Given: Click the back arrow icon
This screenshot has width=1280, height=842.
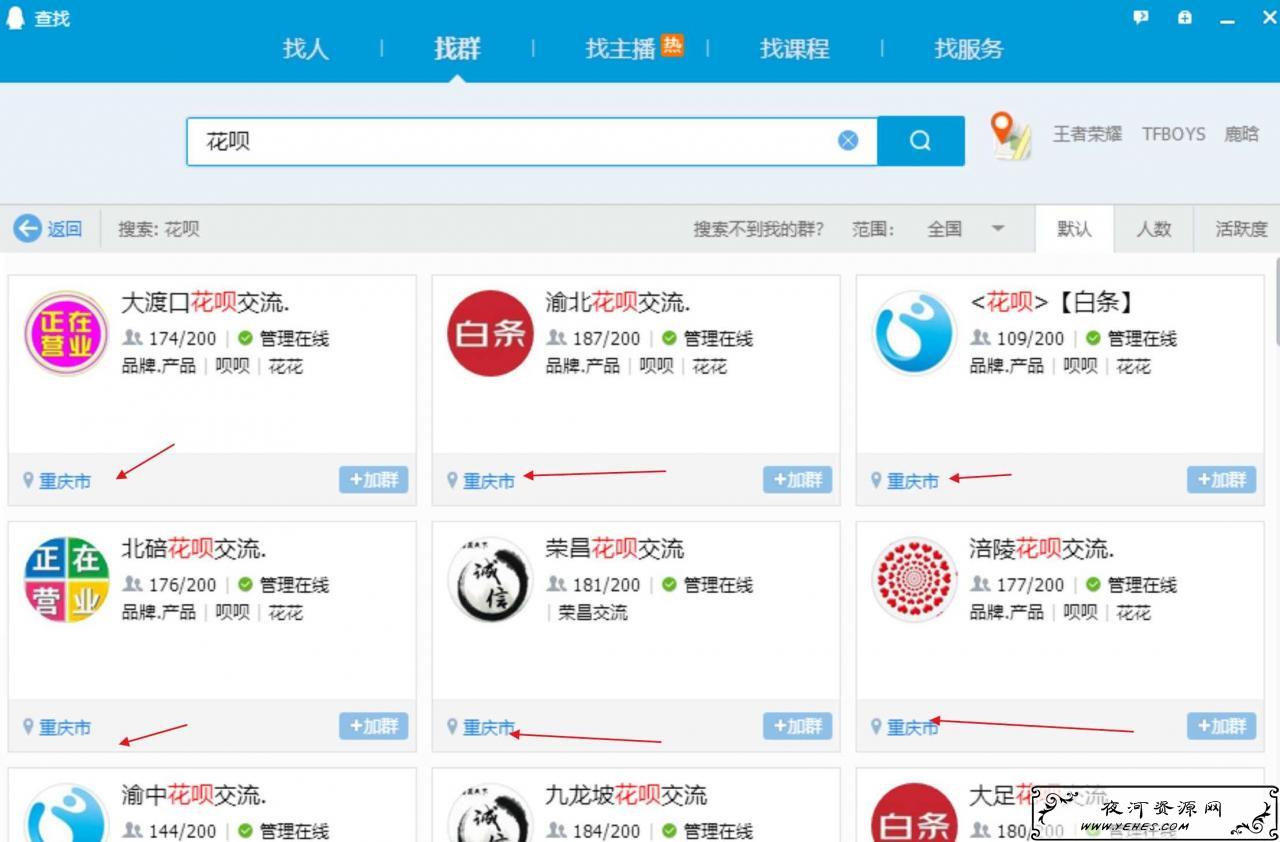Looking at the screenshot, I should point(27,229).
